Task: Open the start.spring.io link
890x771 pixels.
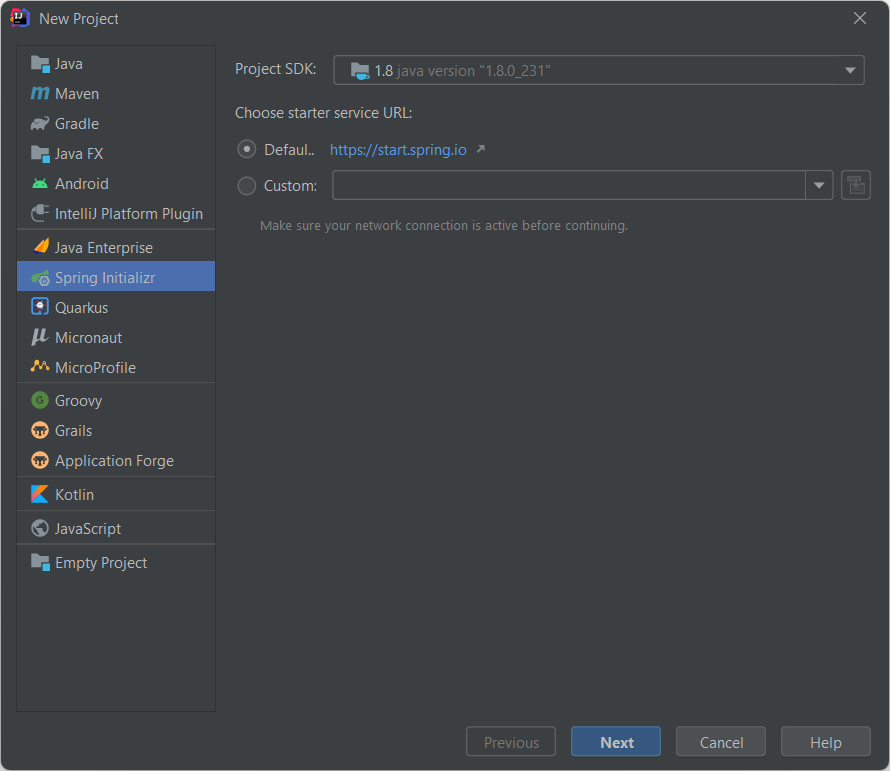Action: pyautogui.click(x=397, y=148)
